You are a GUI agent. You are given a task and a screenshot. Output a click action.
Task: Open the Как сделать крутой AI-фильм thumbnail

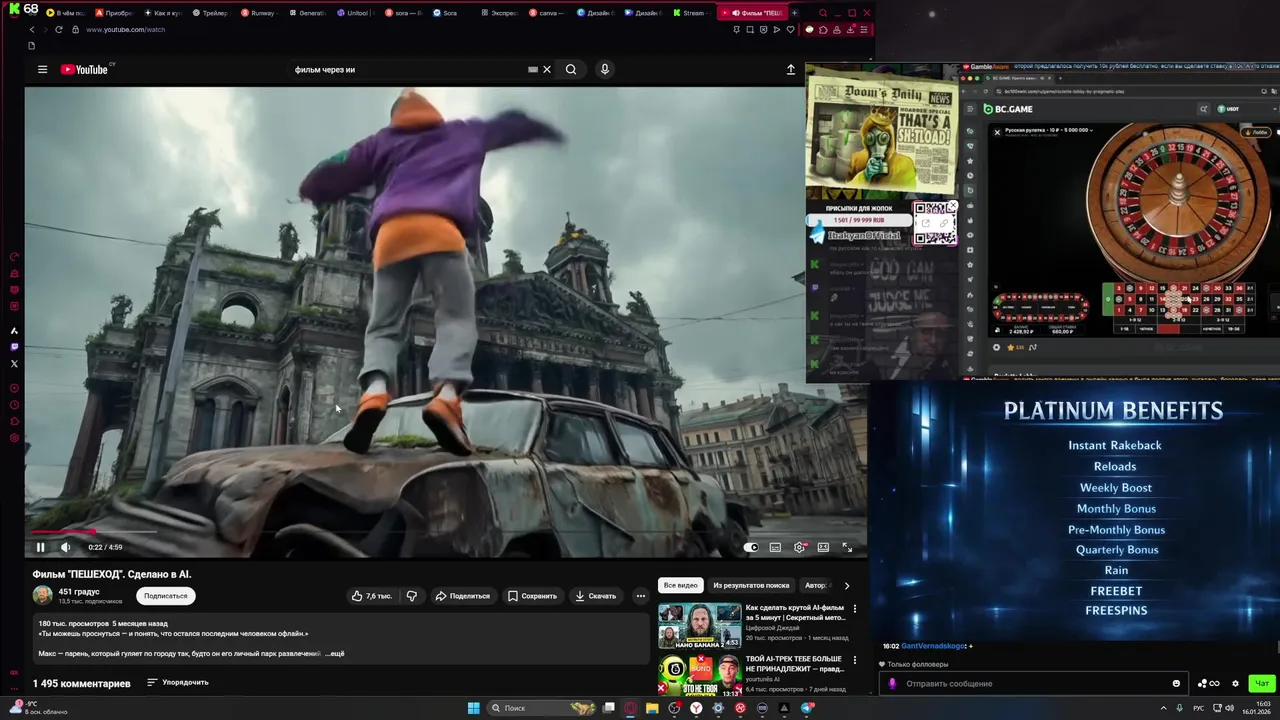pyautogui.click(x=699, y=626)
